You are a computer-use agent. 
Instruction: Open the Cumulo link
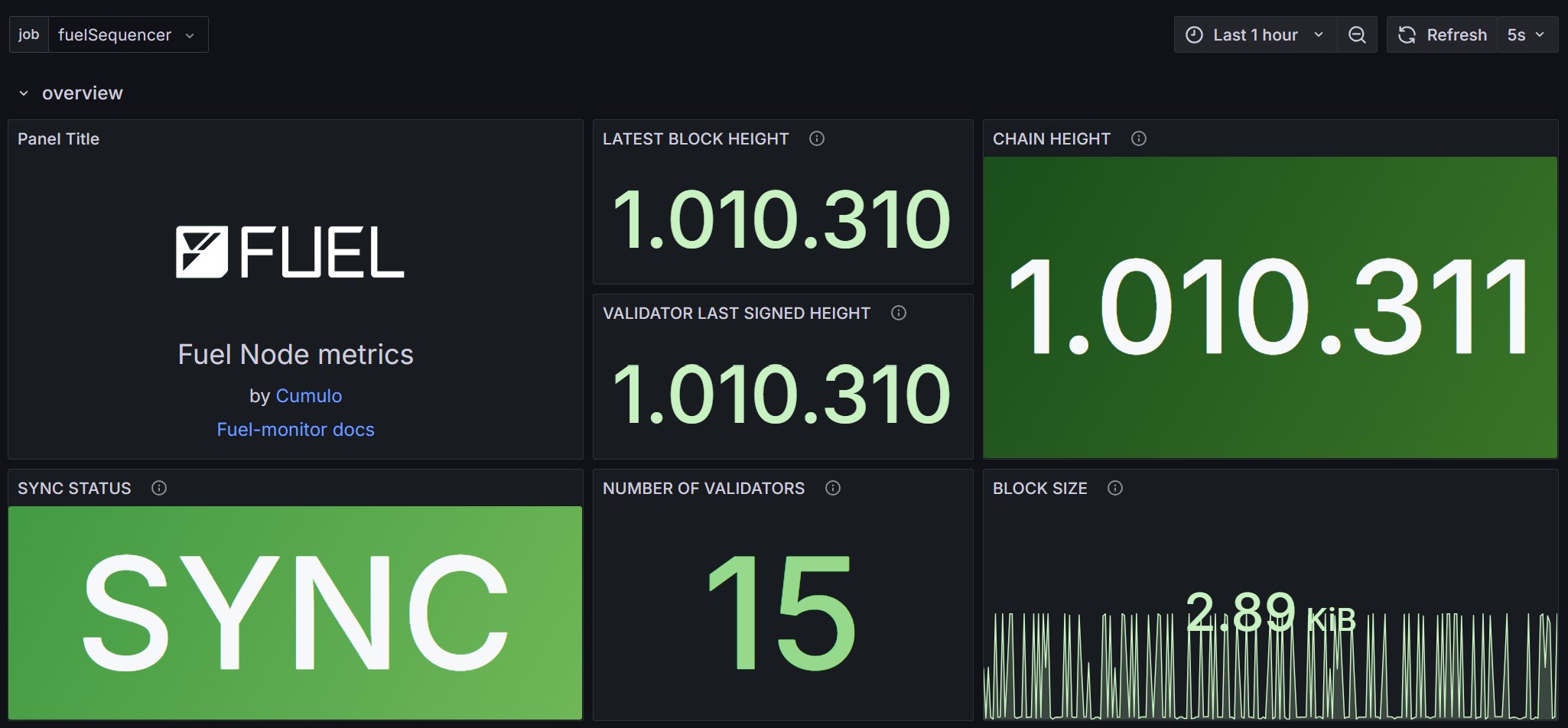pos(308,395)
